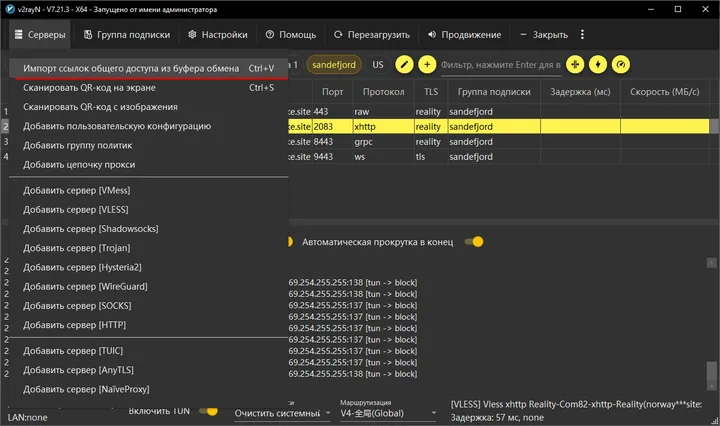Choose Добавить сервер [VLESS]
The image size is (720, 426).
[x=149, y=210]
